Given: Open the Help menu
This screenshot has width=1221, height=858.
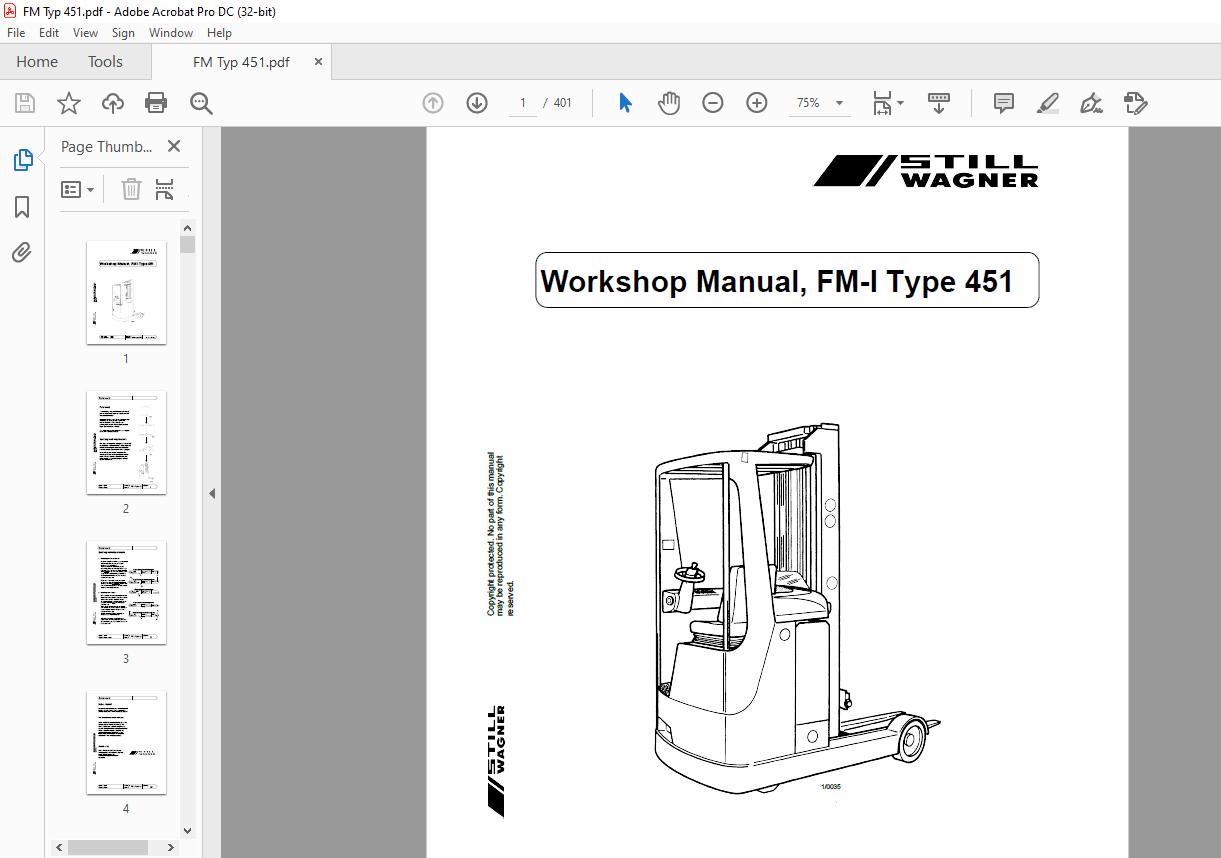Looking at the screenshot, I should 219,33.
